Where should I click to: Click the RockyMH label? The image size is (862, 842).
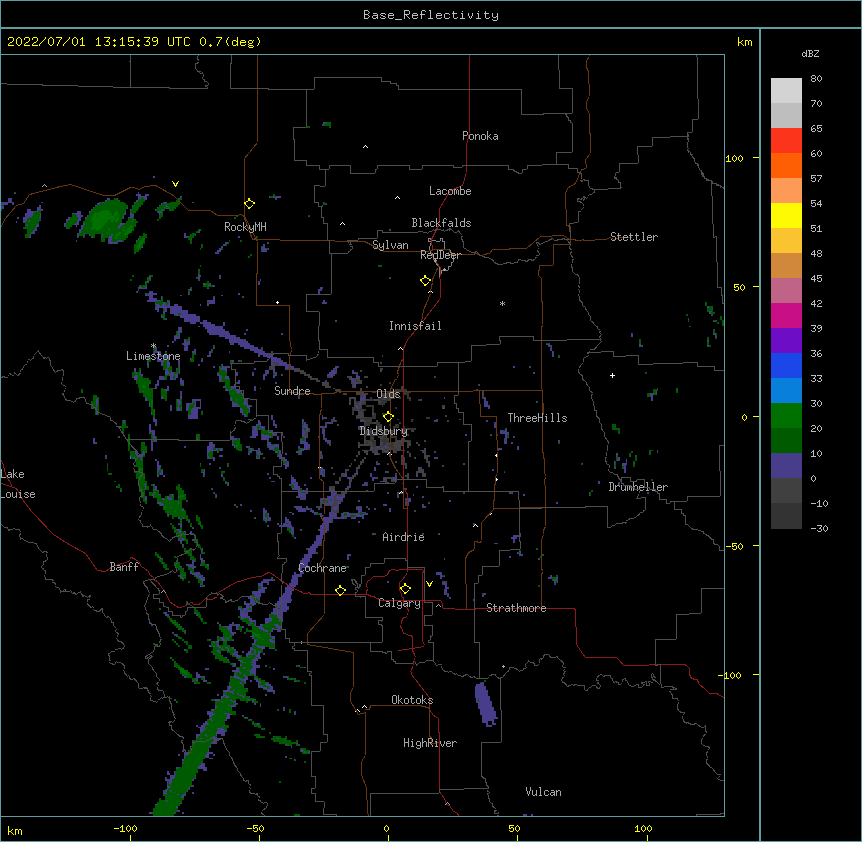tap(245, 227)
